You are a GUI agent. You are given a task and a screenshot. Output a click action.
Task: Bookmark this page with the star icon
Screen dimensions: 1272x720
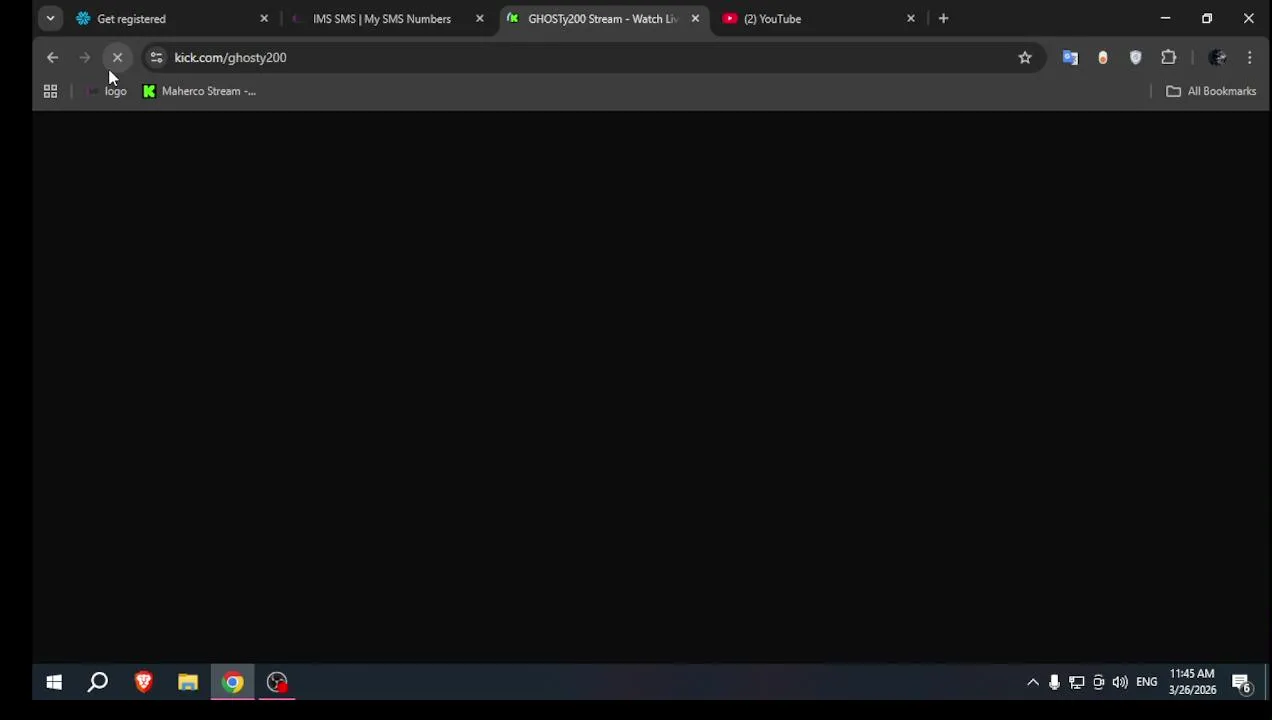1025,58
